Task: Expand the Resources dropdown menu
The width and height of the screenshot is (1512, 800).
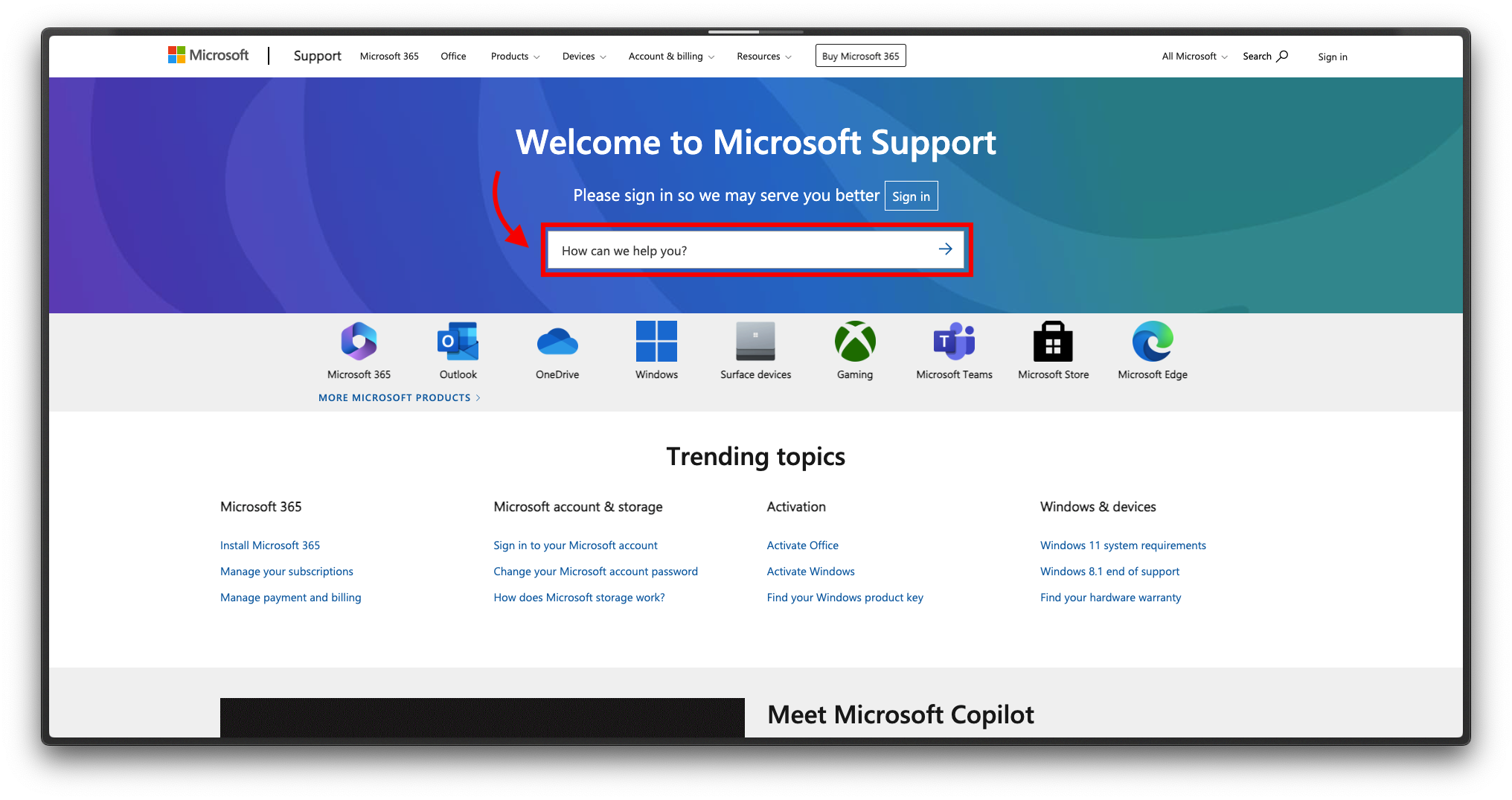Action: pos(764,57)
